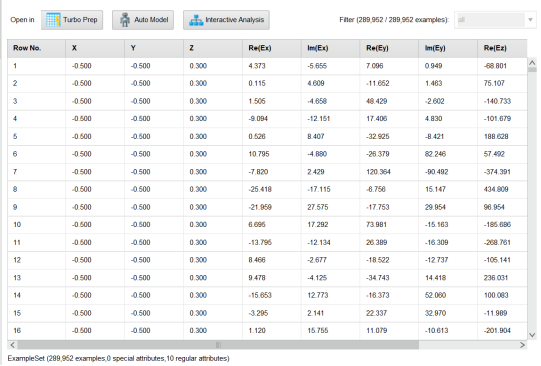541x366 pixels.
Task: Click the Re(Ez) column header
Action: point(502,48)
